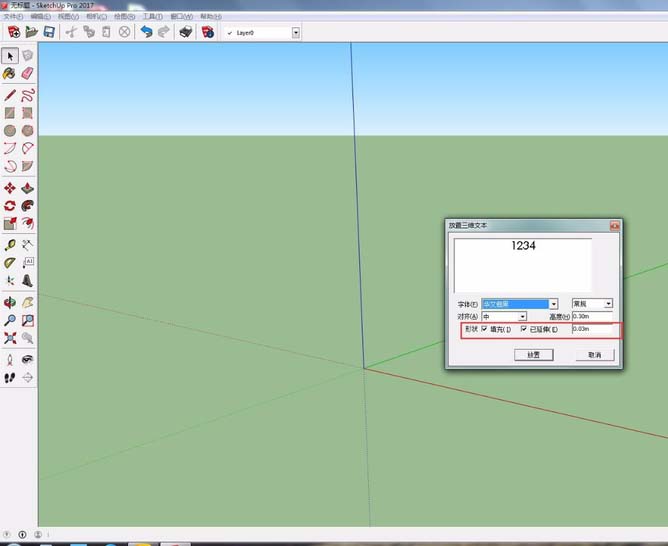
Task: Open the Model Info toolbar icon
Action: pyautogui.click(x=208, y=32)
